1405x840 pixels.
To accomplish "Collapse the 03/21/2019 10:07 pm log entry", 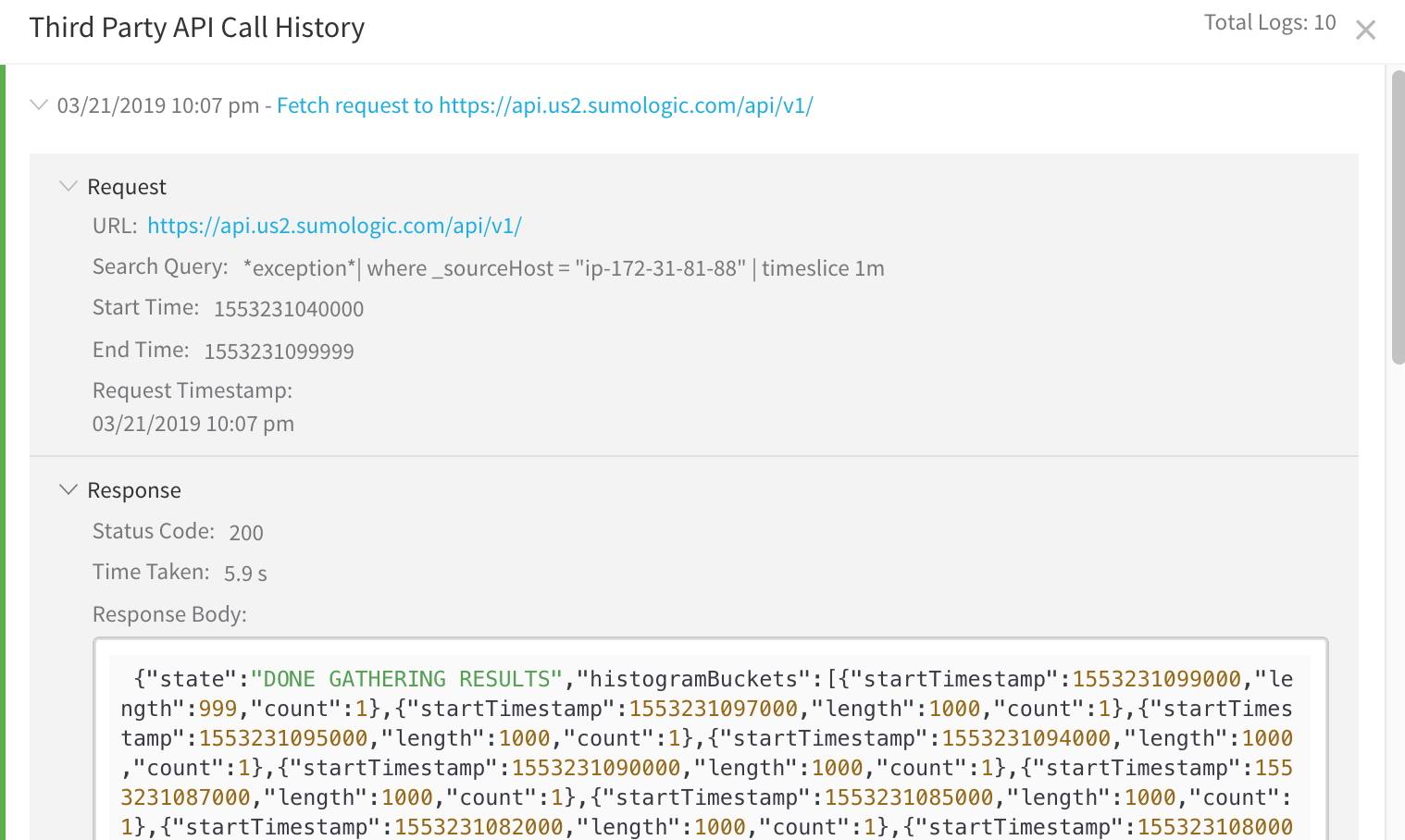I will [x=39, y=105].
